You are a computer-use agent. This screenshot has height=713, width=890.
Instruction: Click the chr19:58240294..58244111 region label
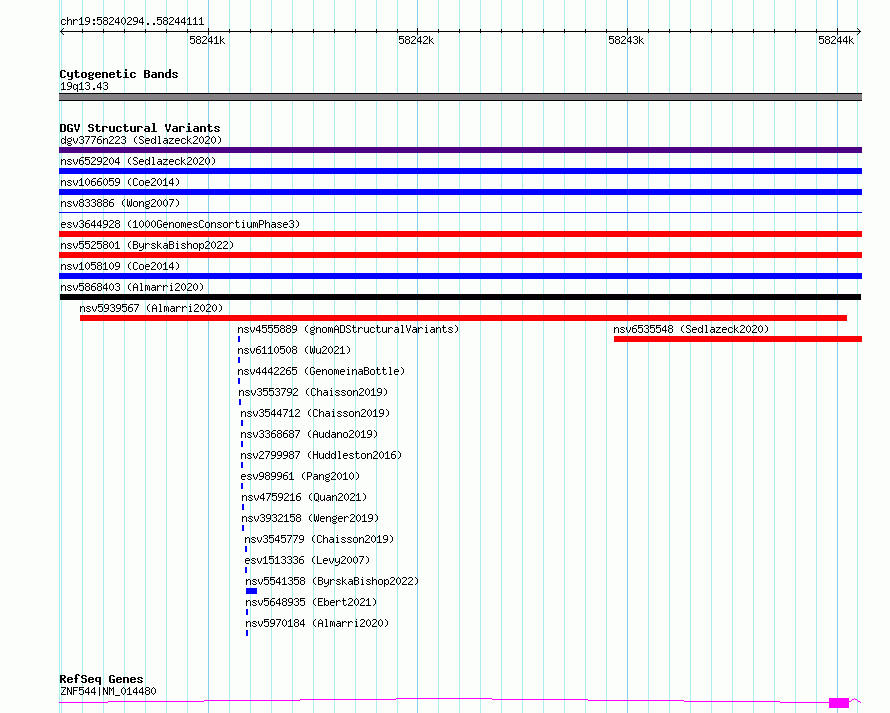tap(132, 22)
